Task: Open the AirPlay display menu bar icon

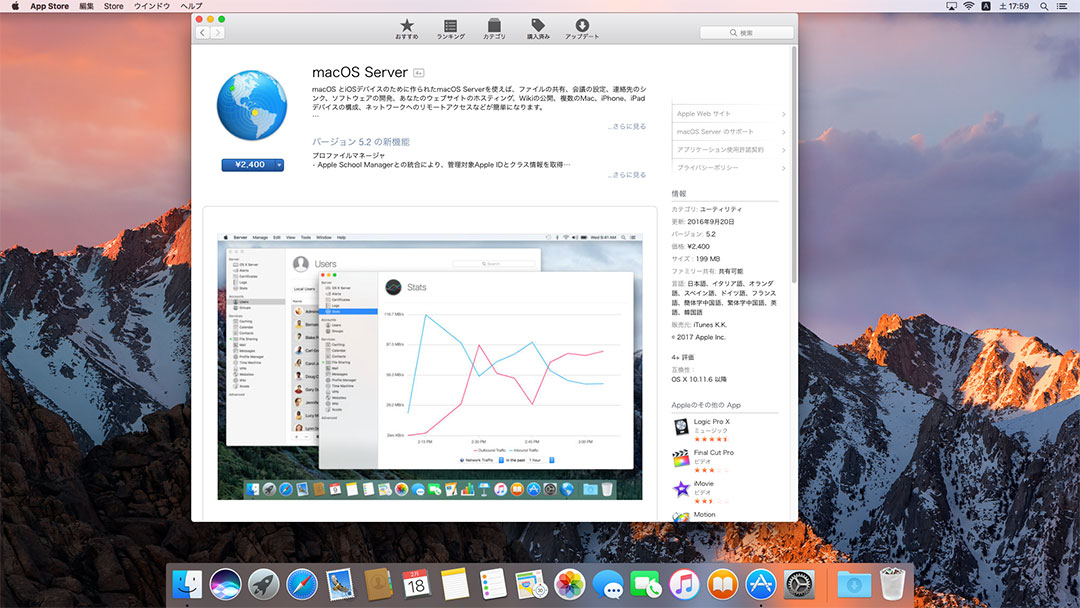Action: (x=951, y=6)
